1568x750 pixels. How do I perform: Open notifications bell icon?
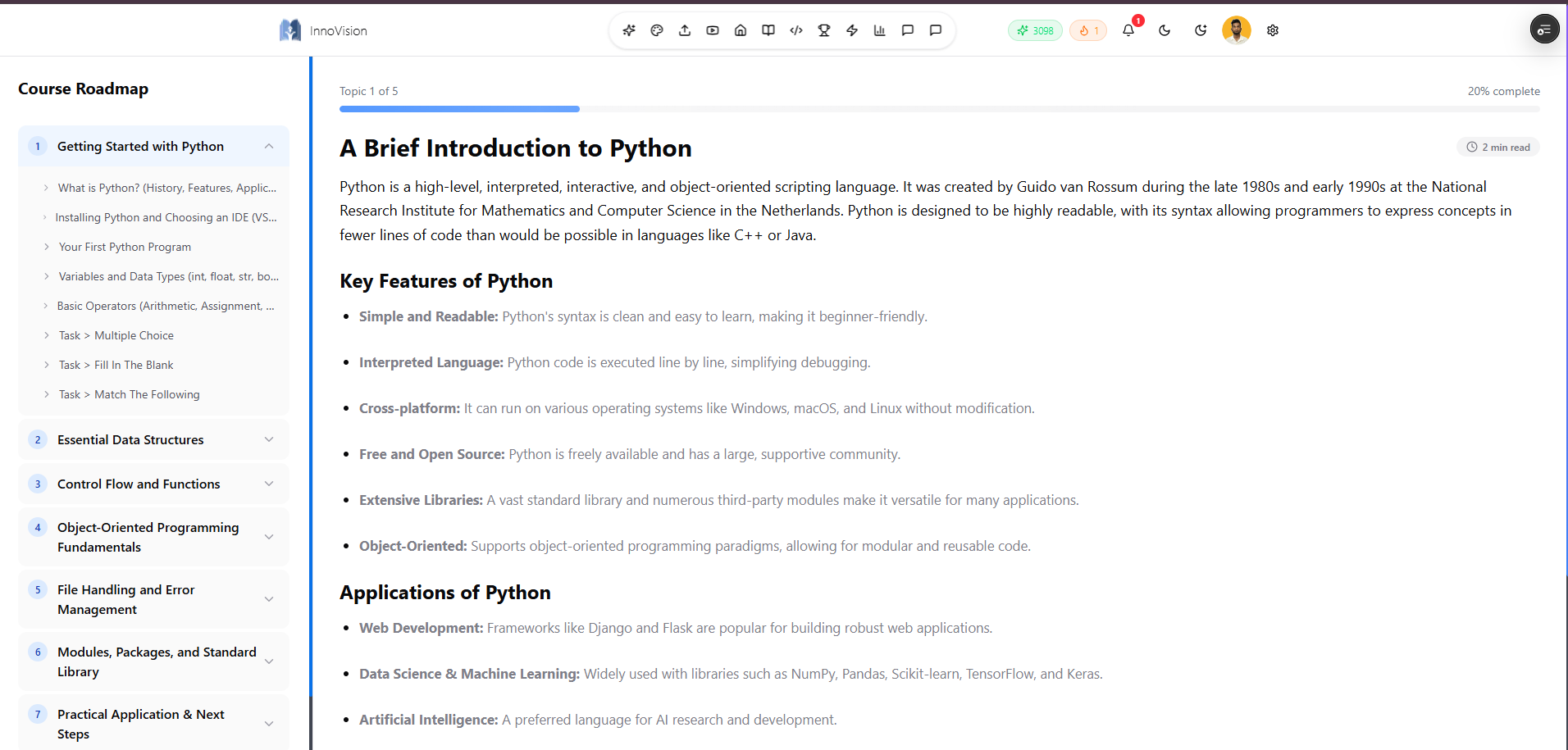(x=1128, y=30)
